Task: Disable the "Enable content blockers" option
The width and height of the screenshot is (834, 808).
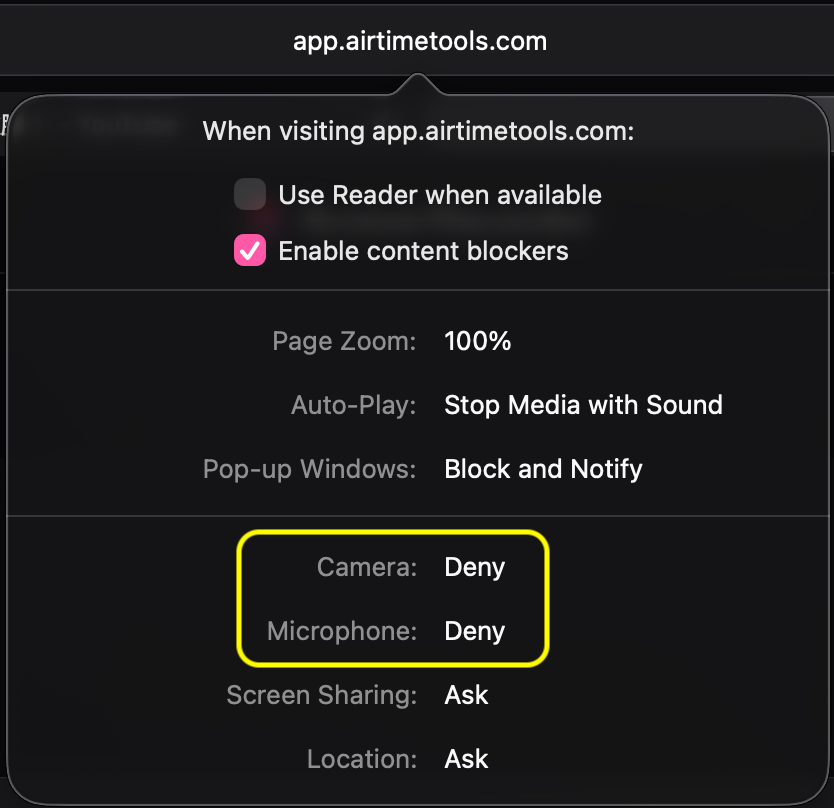Action: (249, 250)
